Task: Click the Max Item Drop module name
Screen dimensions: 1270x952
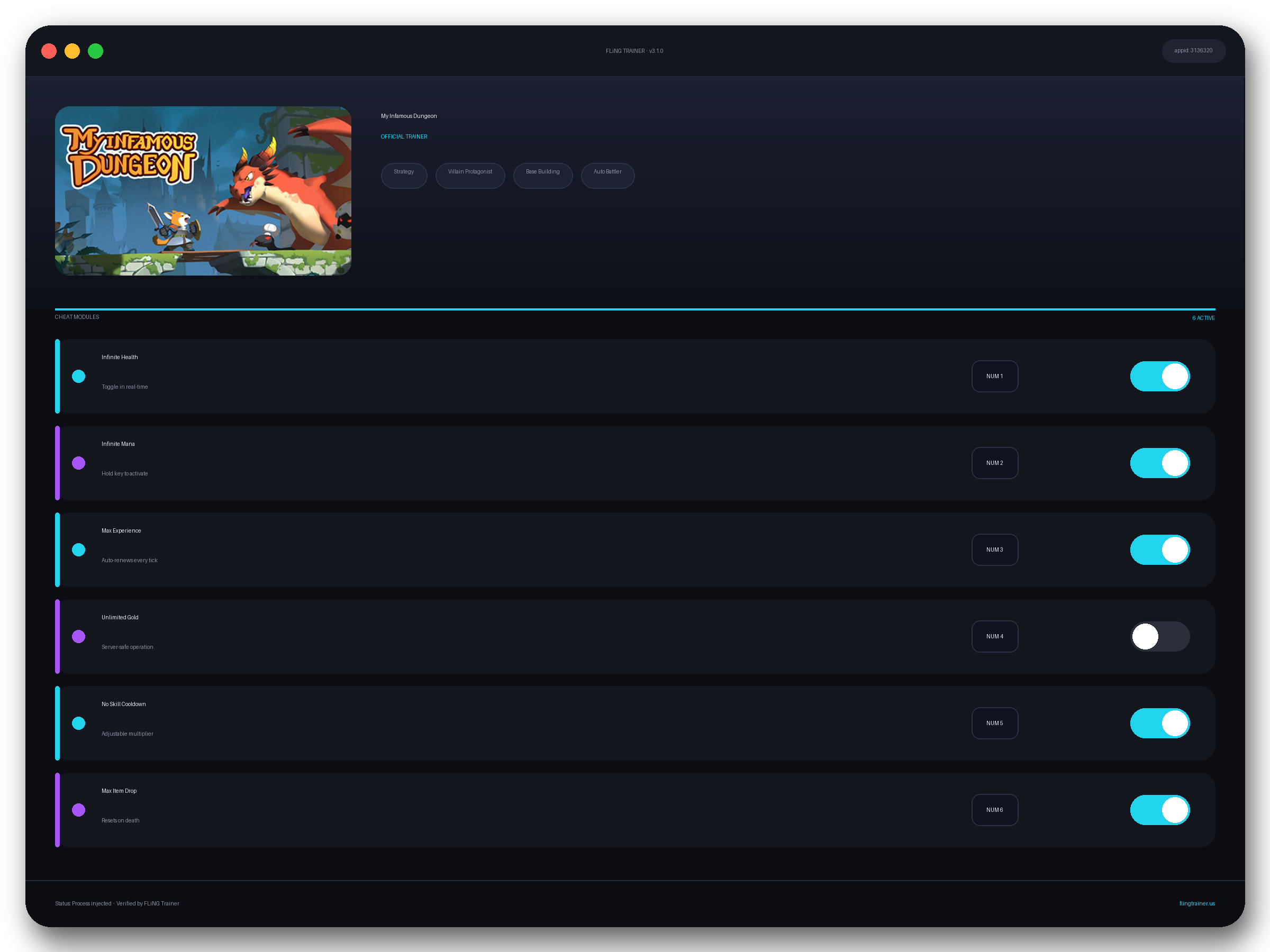Action: point(119,790)
